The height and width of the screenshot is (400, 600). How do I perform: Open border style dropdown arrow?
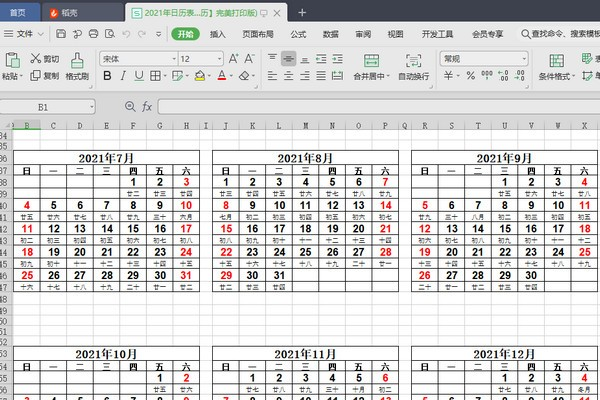click(x=165, y=76)
